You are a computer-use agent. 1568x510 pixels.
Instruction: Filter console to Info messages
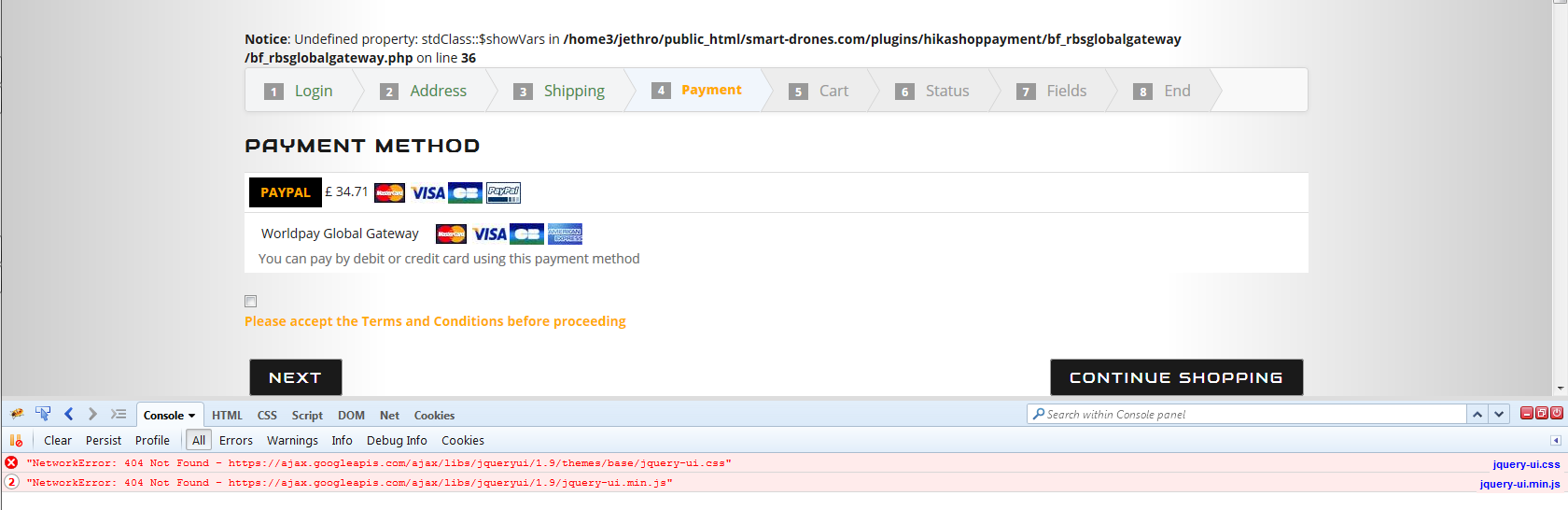[x=343, y=440]
